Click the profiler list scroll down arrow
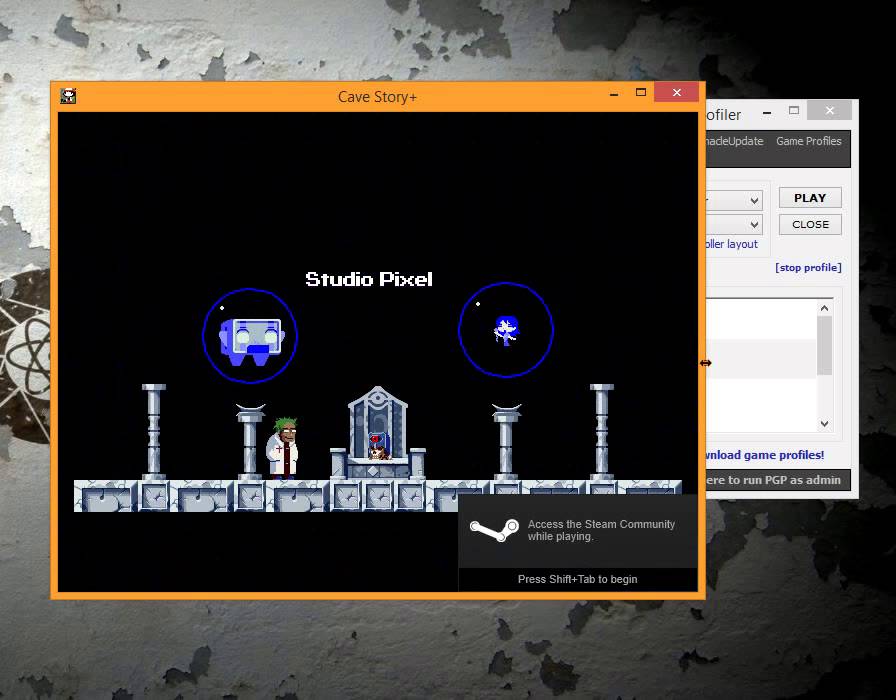 pos(824,423)
